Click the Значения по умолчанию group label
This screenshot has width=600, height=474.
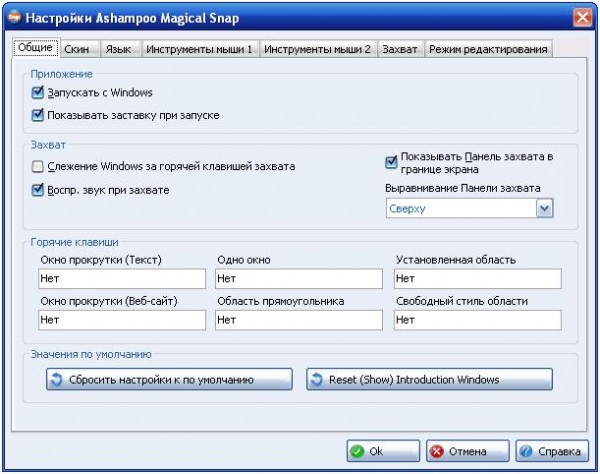point(91,354)
